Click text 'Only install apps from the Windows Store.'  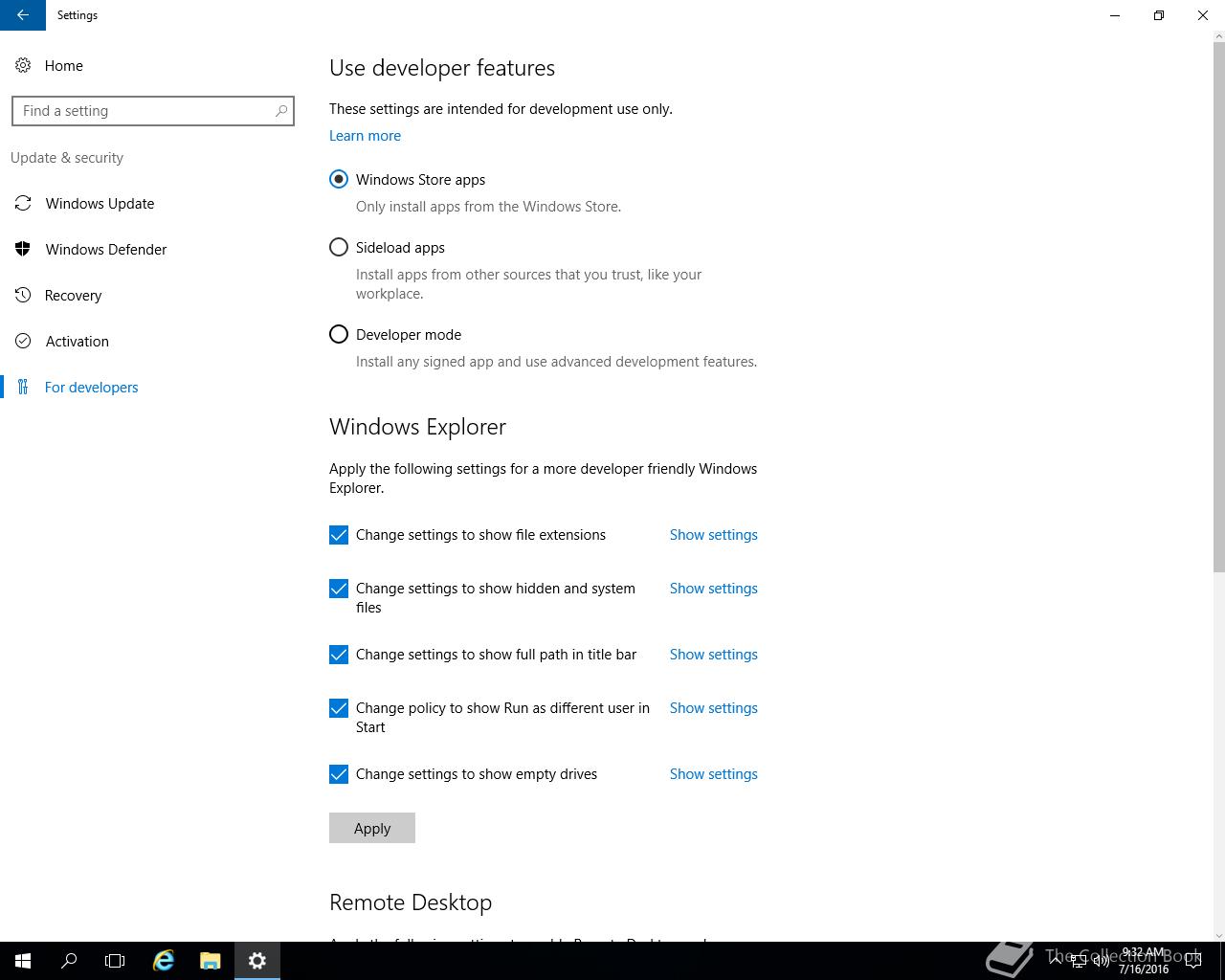[x=488, y=206]
